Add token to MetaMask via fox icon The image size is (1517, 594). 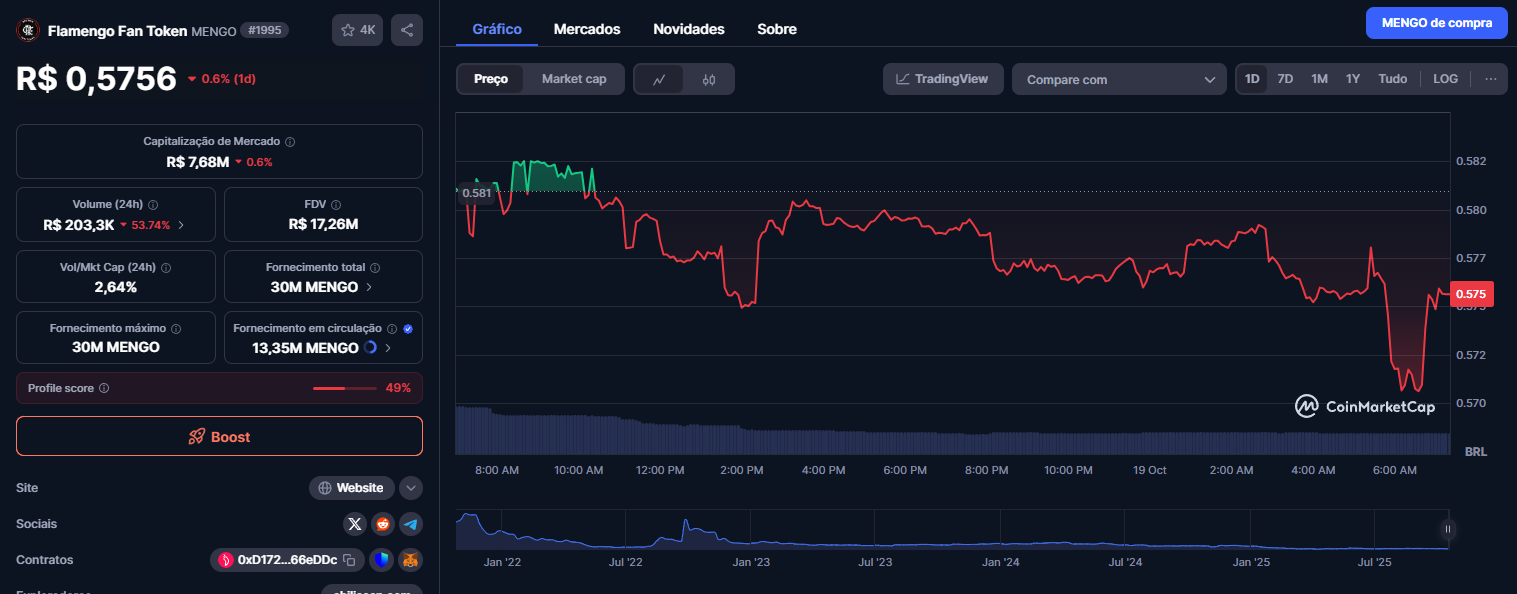[x=410, y=560]
